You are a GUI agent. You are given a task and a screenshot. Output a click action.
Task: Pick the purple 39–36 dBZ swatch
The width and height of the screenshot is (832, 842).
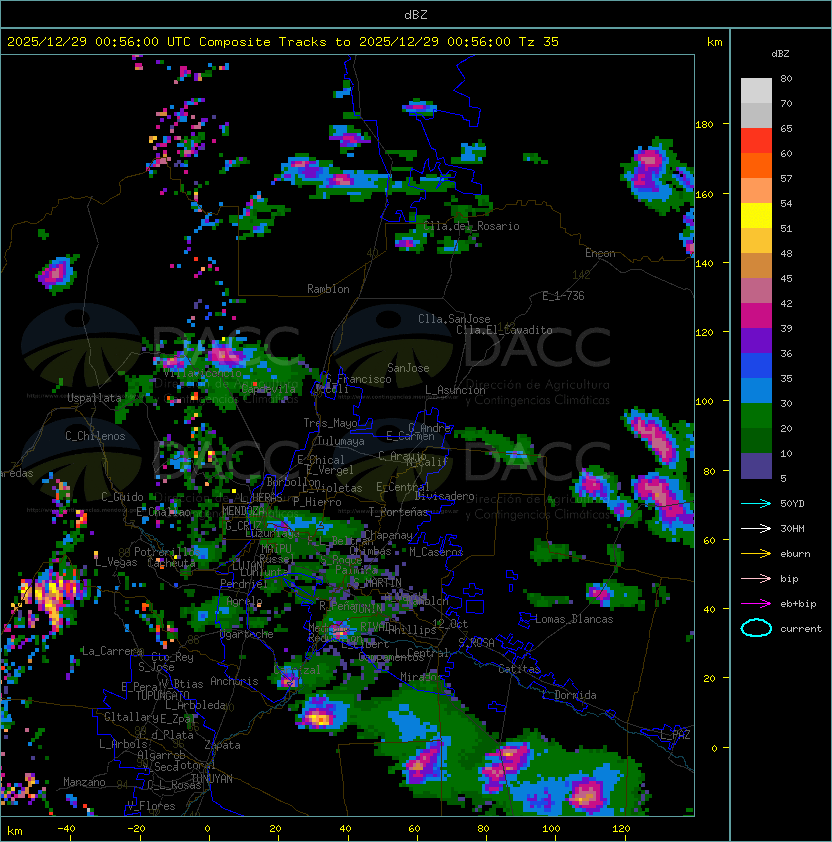[756, 341]
